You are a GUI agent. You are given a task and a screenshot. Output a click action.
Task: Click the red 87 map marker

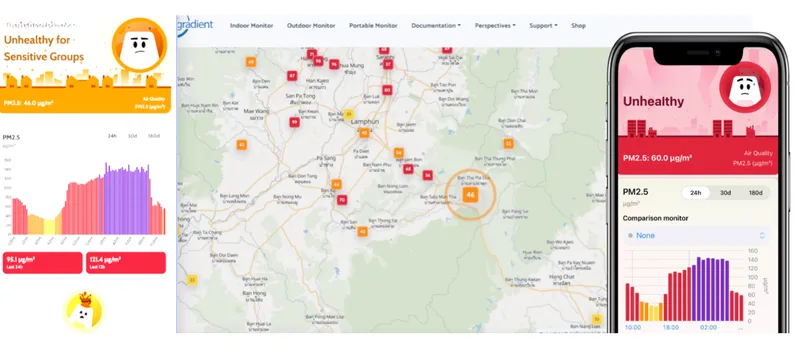pyautogui.click(x=292, y=75)
